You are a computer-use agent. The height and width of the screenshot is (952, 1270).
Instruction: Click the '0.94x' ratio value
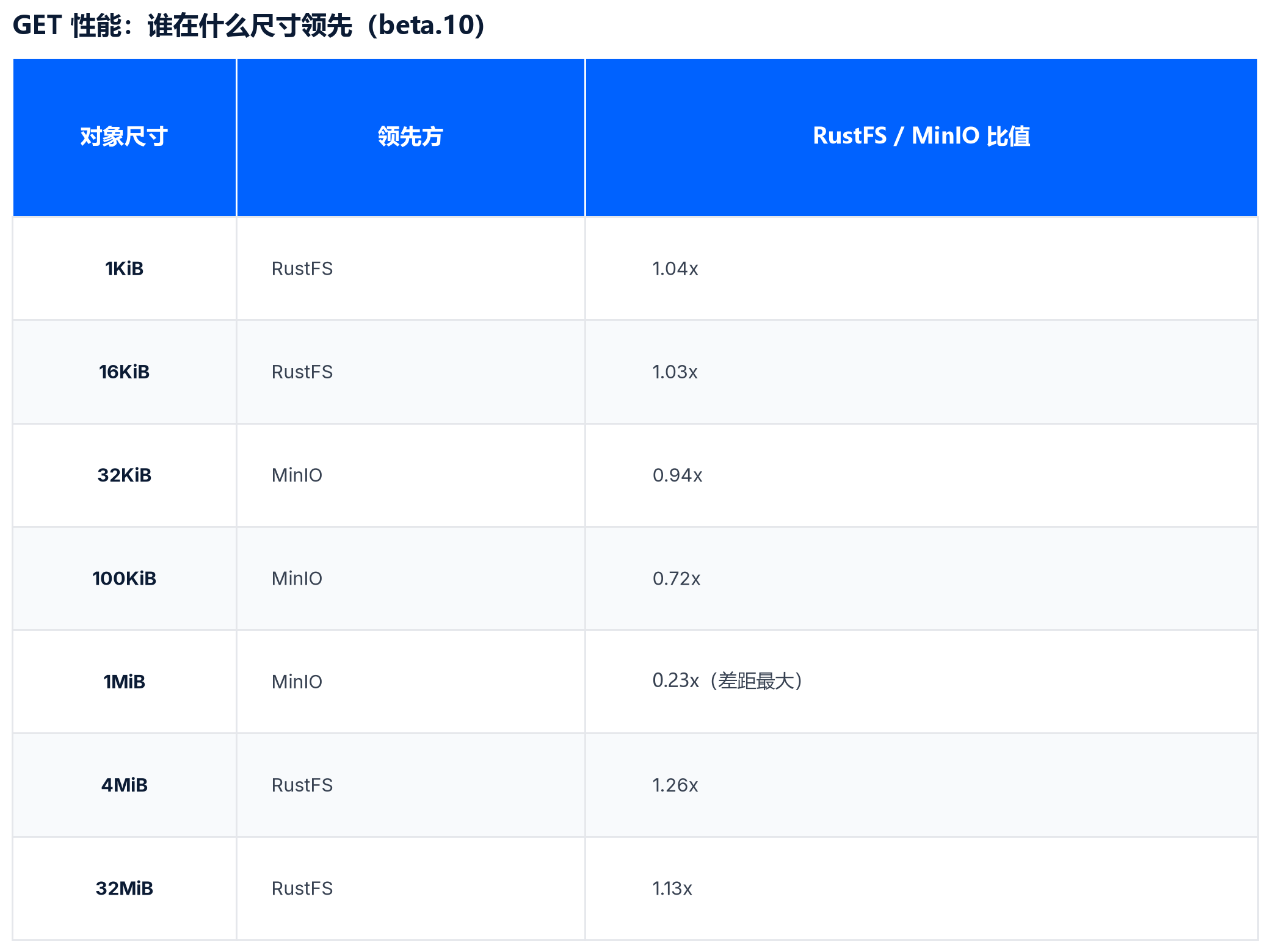coord(677,475)
